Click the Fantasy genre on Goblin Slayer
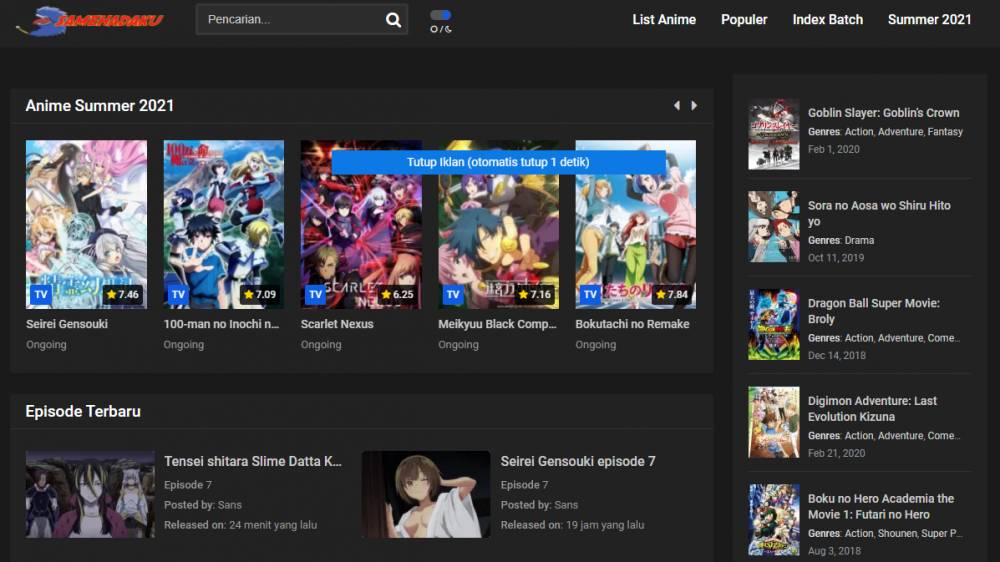 (x=945, y=132)
